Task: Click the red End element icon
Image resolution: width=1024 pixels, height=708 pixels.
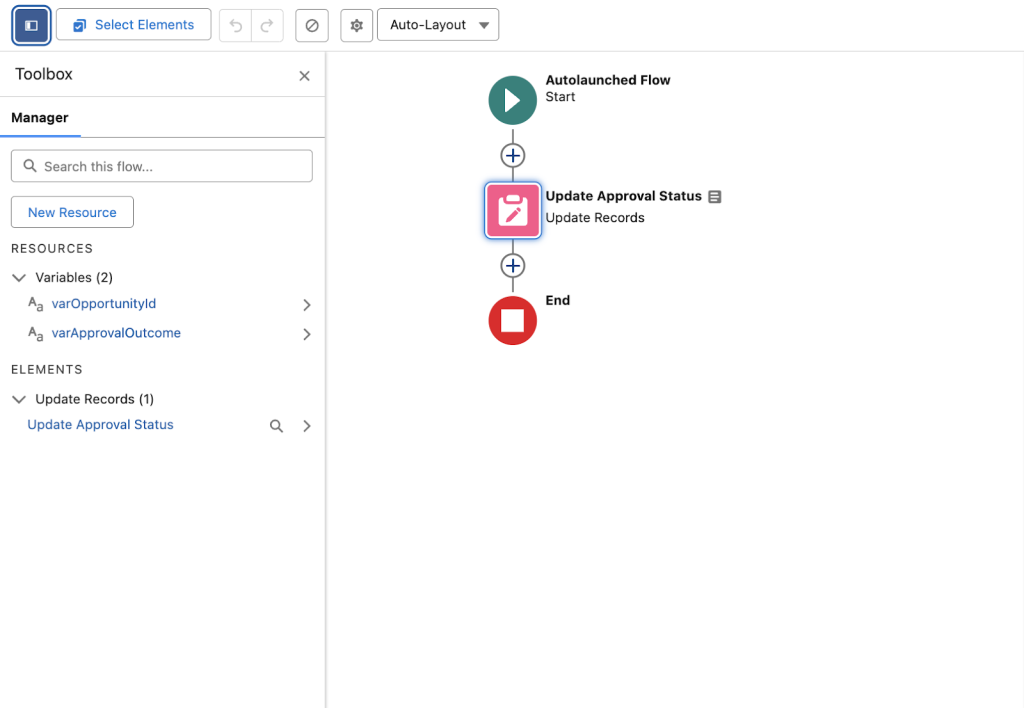Action: 513,321
